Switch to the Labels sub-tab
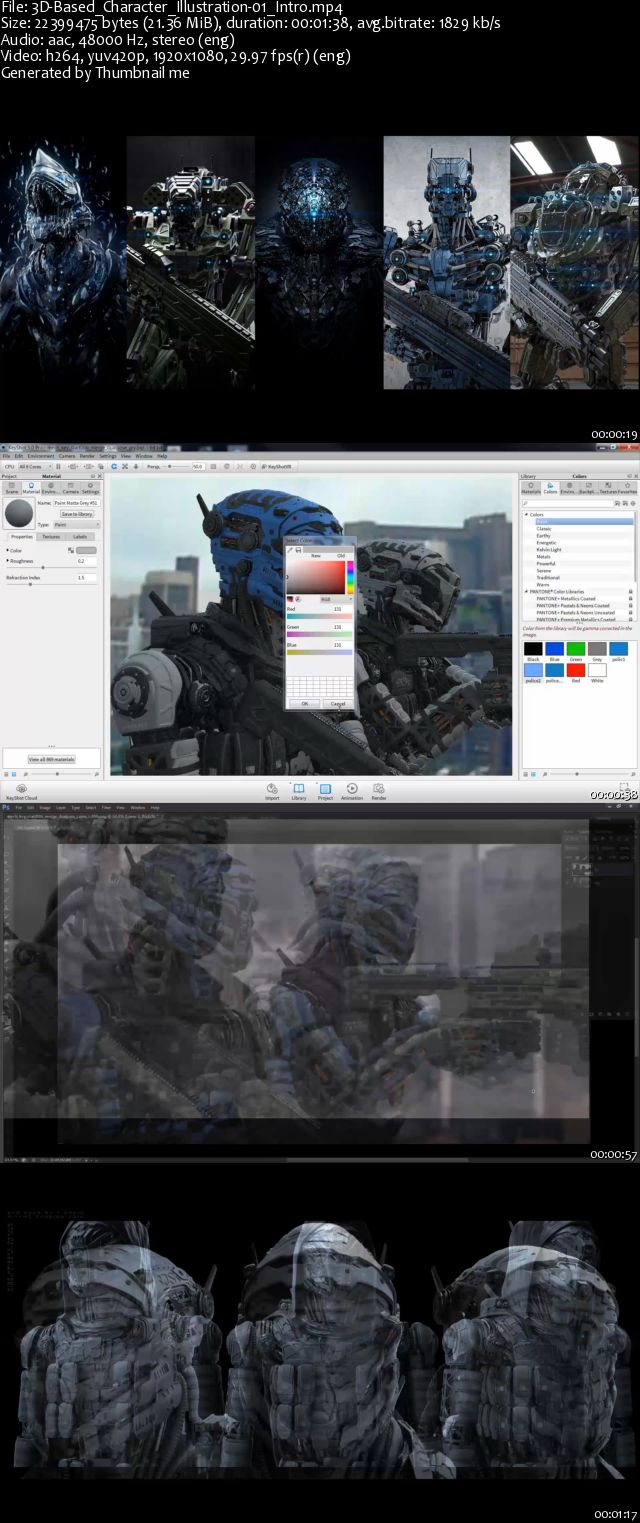The height and width of the screenshot is (1523, 640). tap(79, 537)
